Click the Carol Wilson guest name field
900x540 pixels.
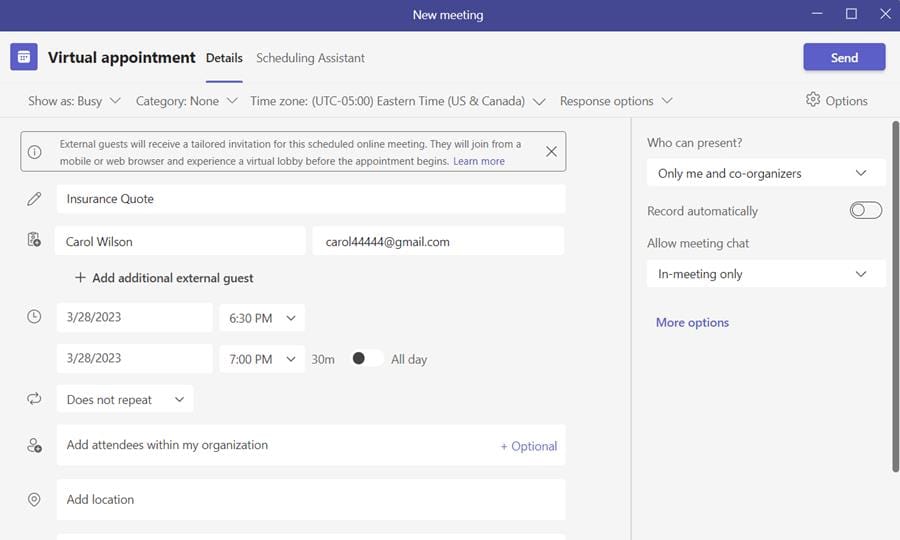pyautogui.click(x=180, y=241)
